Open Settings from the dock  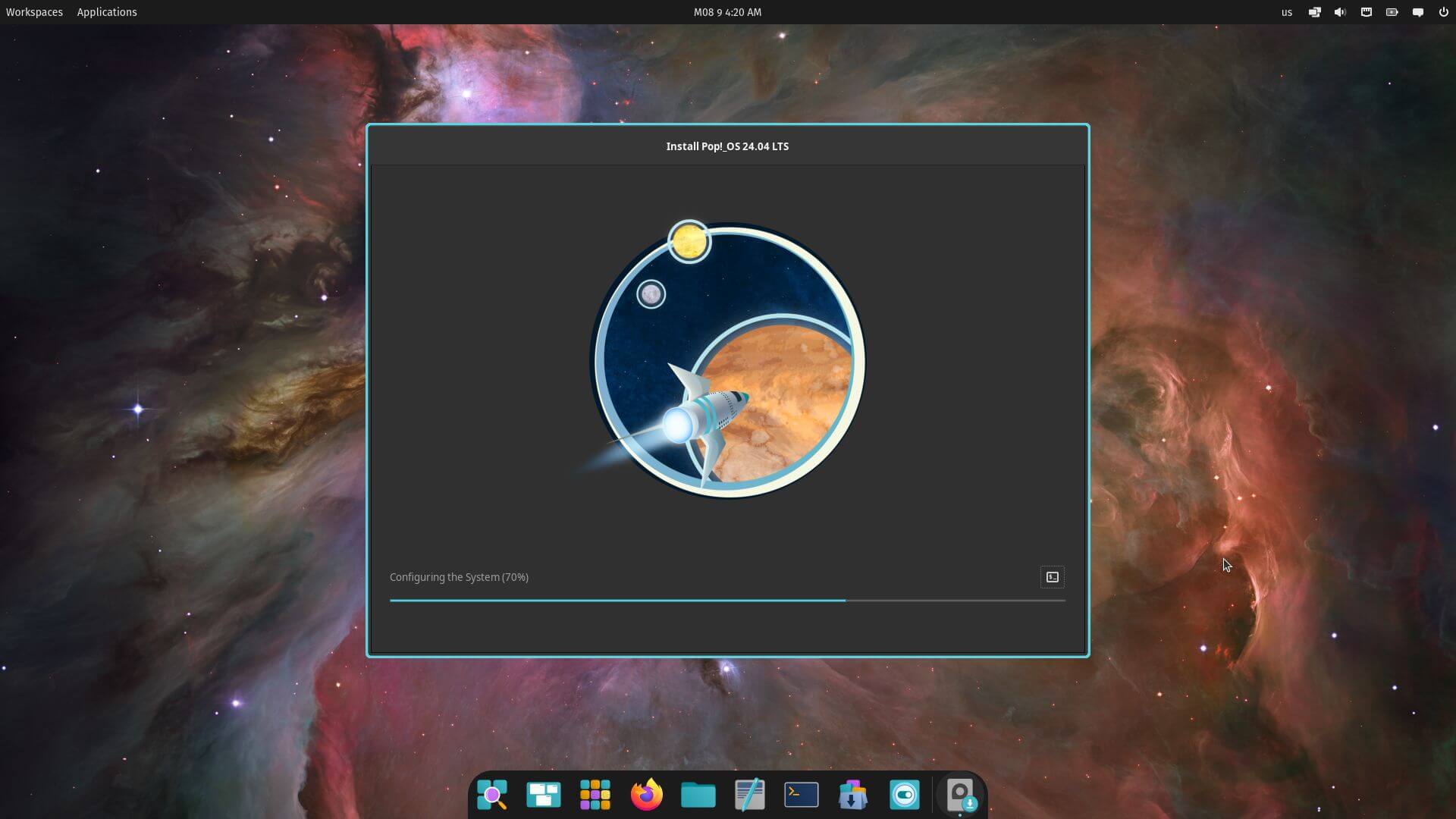click(x=905, y=795)
